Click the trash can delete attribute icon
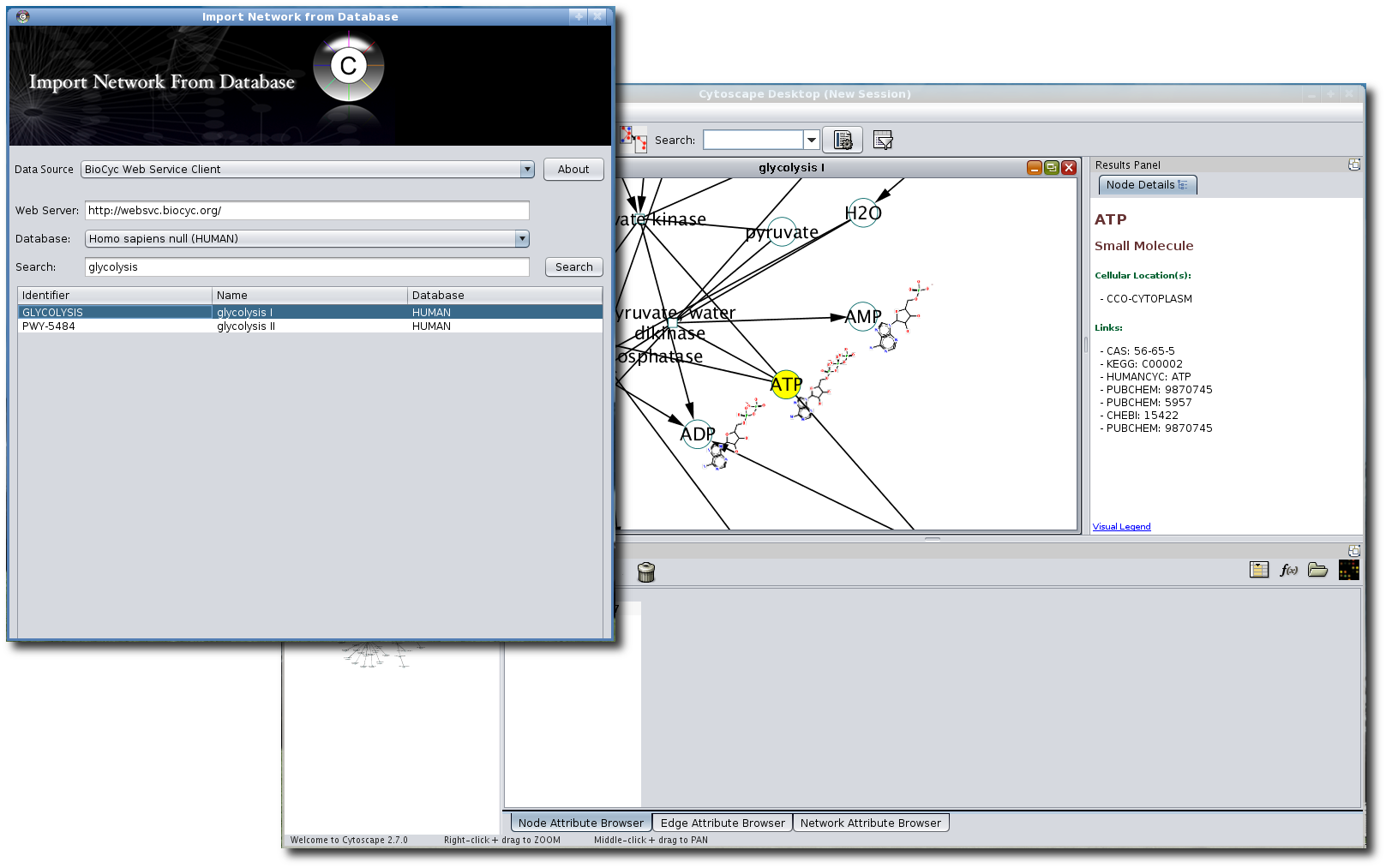The image size is (1386, 868). tap(646, 572)
